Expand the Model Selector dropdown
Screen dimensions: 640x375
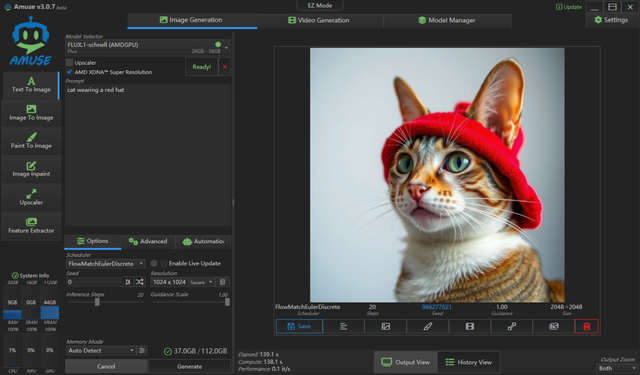(148, 47)
